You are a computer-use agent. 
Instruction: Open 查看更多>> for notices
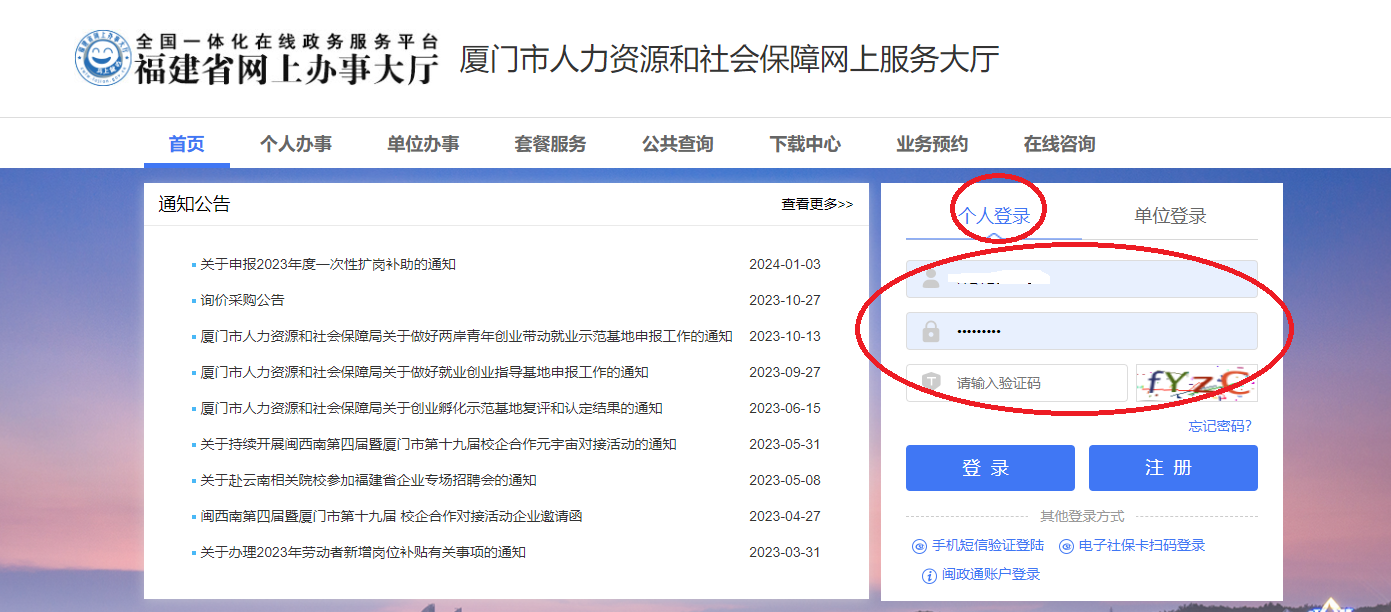(817, 204)
